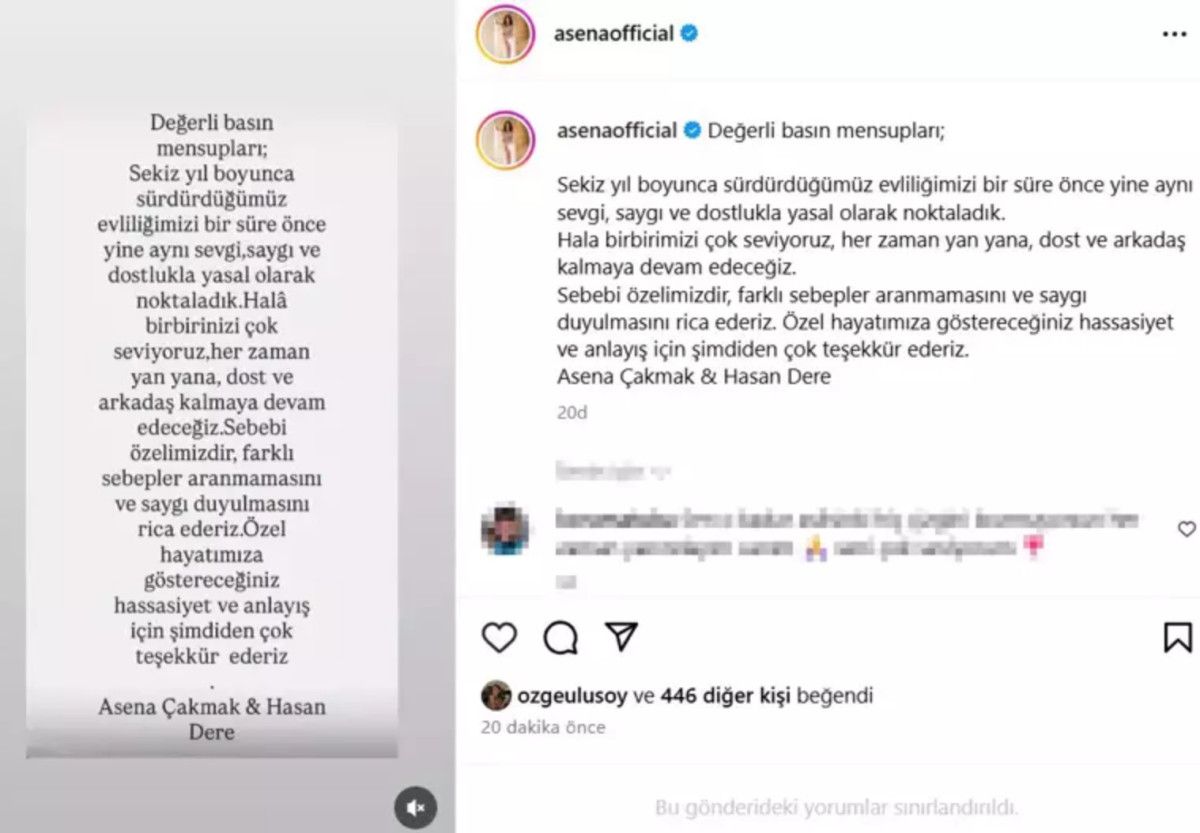The width and height of the screenshot is (1200, 833).
Task: Click asenaofficial username in caption
Action: (615, 130)
